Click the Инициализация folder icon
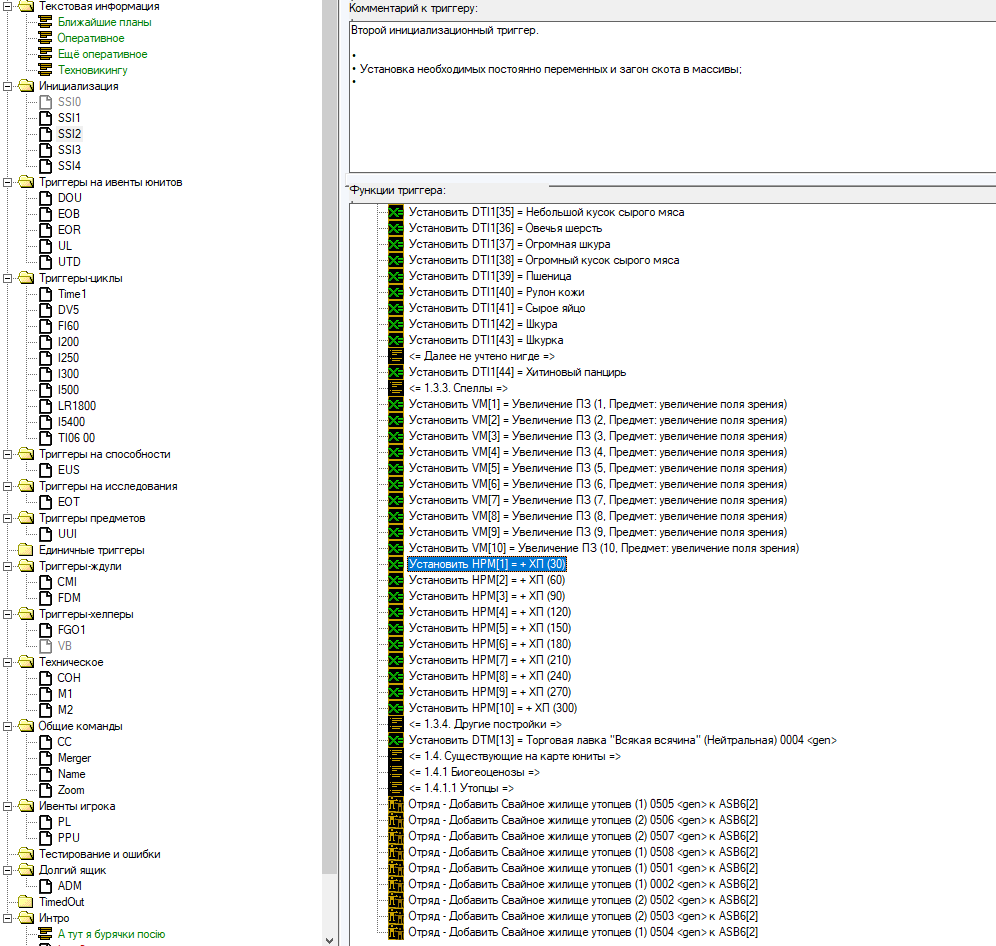This screenshot has width=996, height=946. pos(26,86)
